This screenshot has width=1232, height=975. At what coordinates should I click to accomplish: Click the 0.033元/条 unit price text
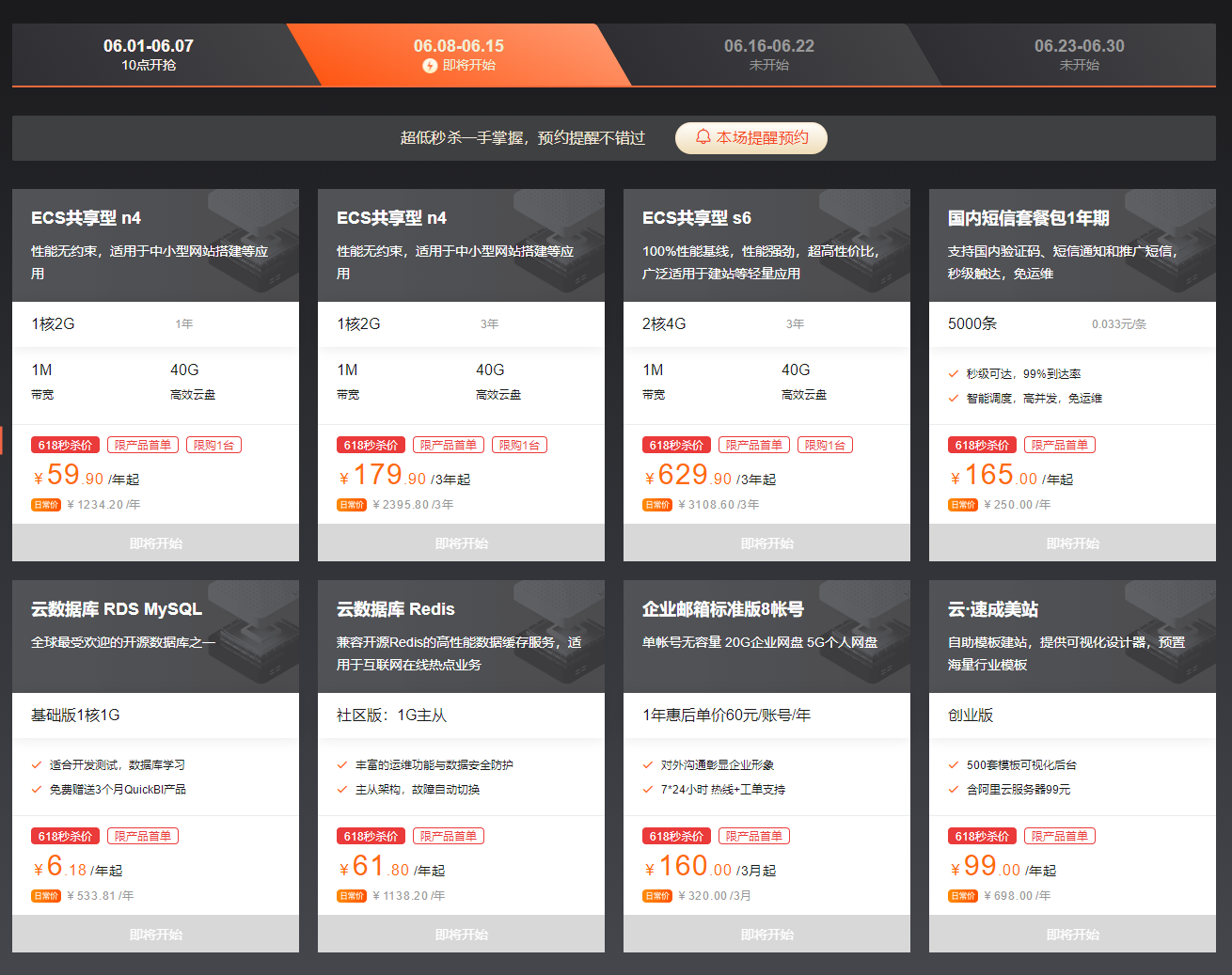(x=1119, y=324)
